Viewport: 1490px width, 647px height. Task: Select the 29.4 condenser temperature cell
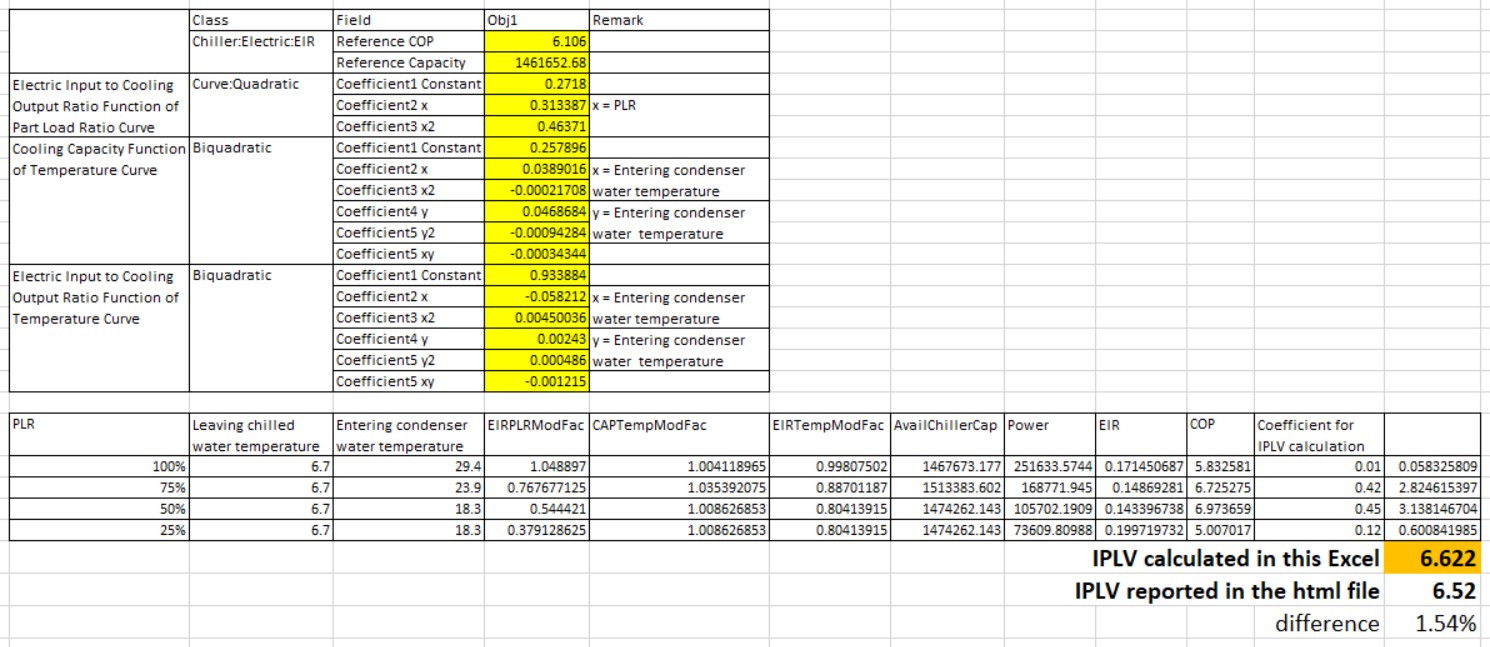point(407,466)
